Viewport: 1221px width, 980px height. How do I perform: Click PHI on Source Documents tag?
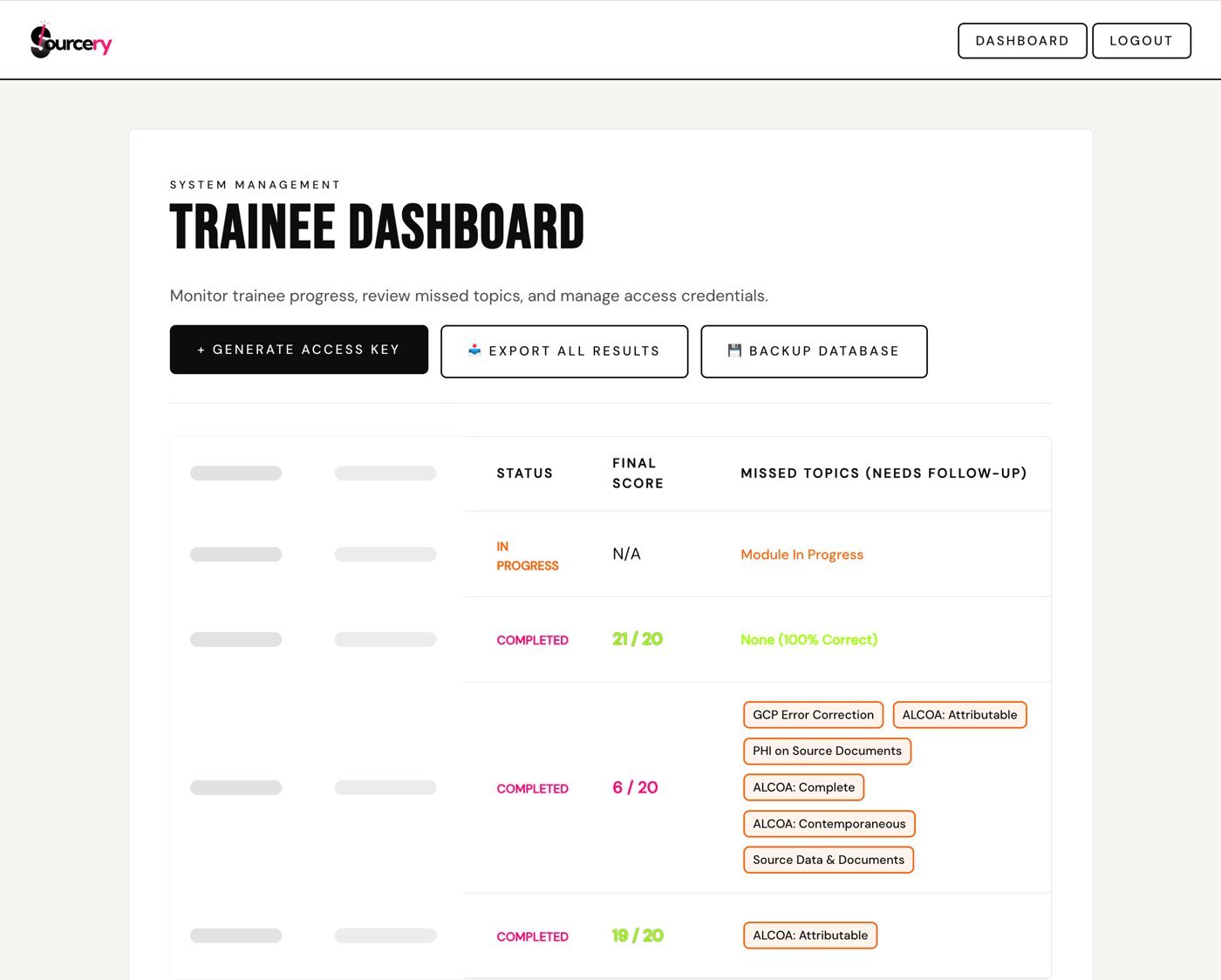tap(827, 752)
